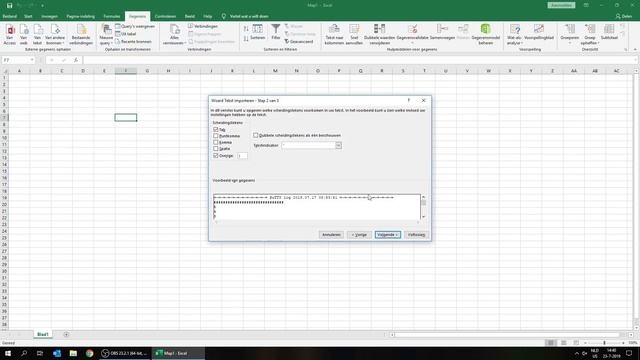Toggle the Tab delimiter checkbox
Screen dimensions: 640x360
click(216, 129)
